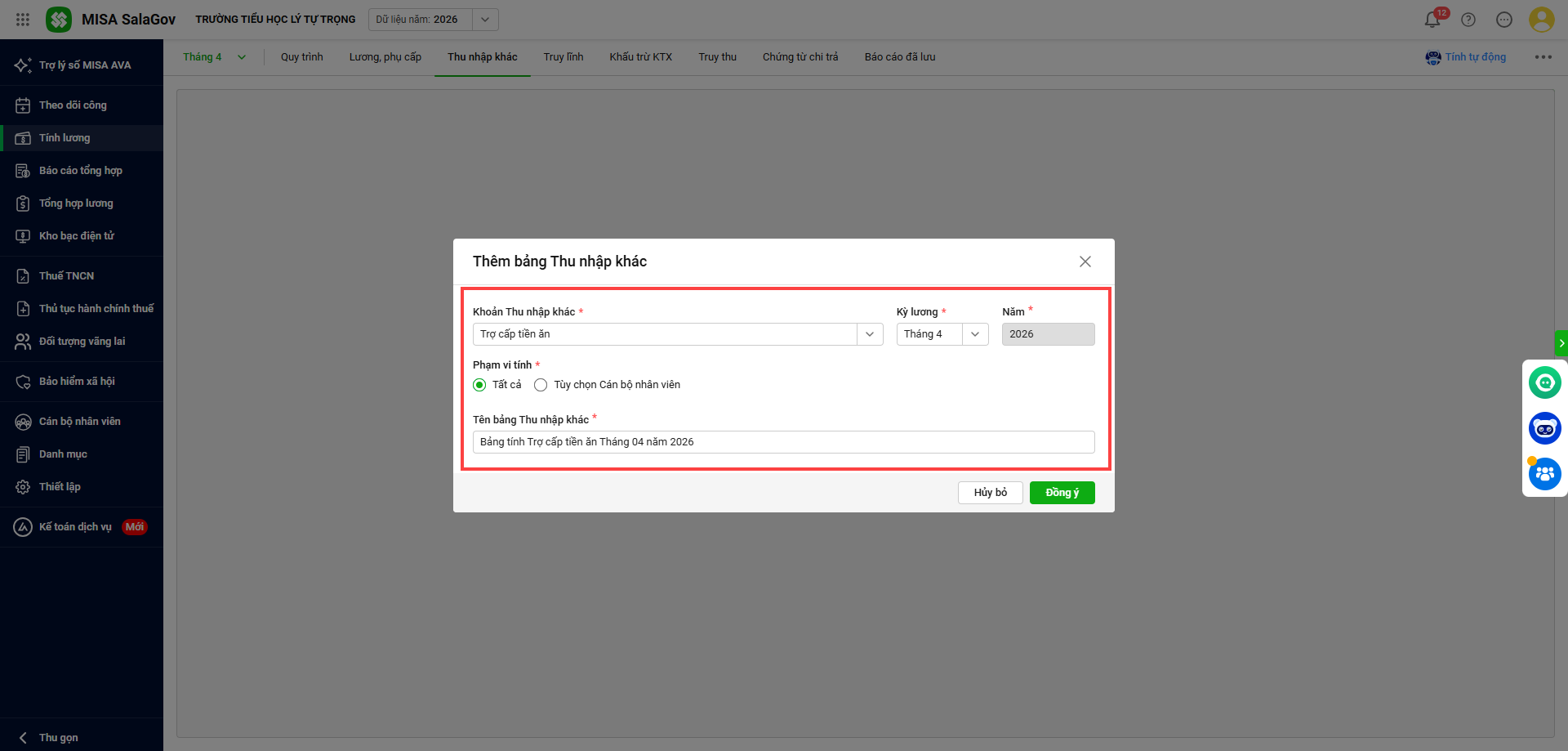The width and height of the screenshot is (1568, 751).
Task: Open the apps grid launcher icon
Action: click(x=23, y=20)
